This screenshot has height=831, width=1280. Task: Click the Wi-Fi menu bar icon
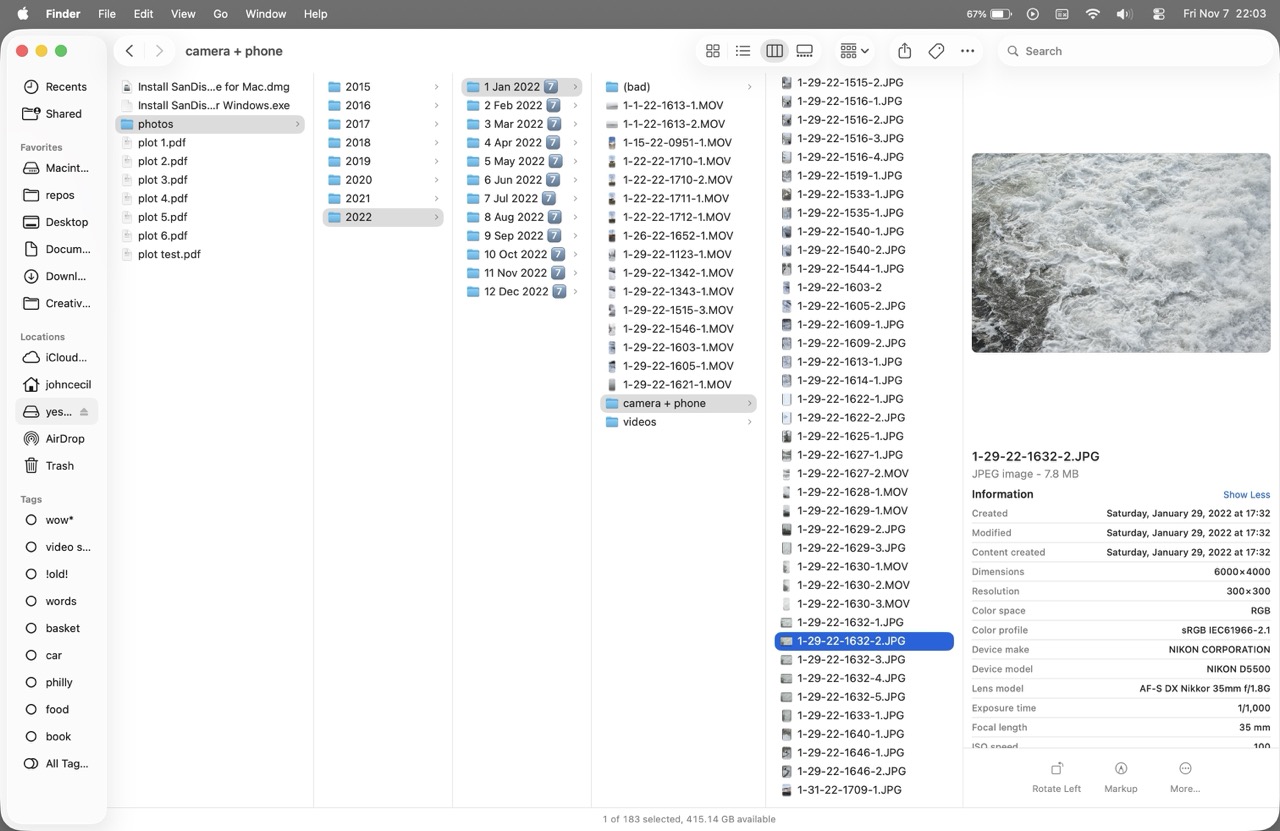[1092, 14]
